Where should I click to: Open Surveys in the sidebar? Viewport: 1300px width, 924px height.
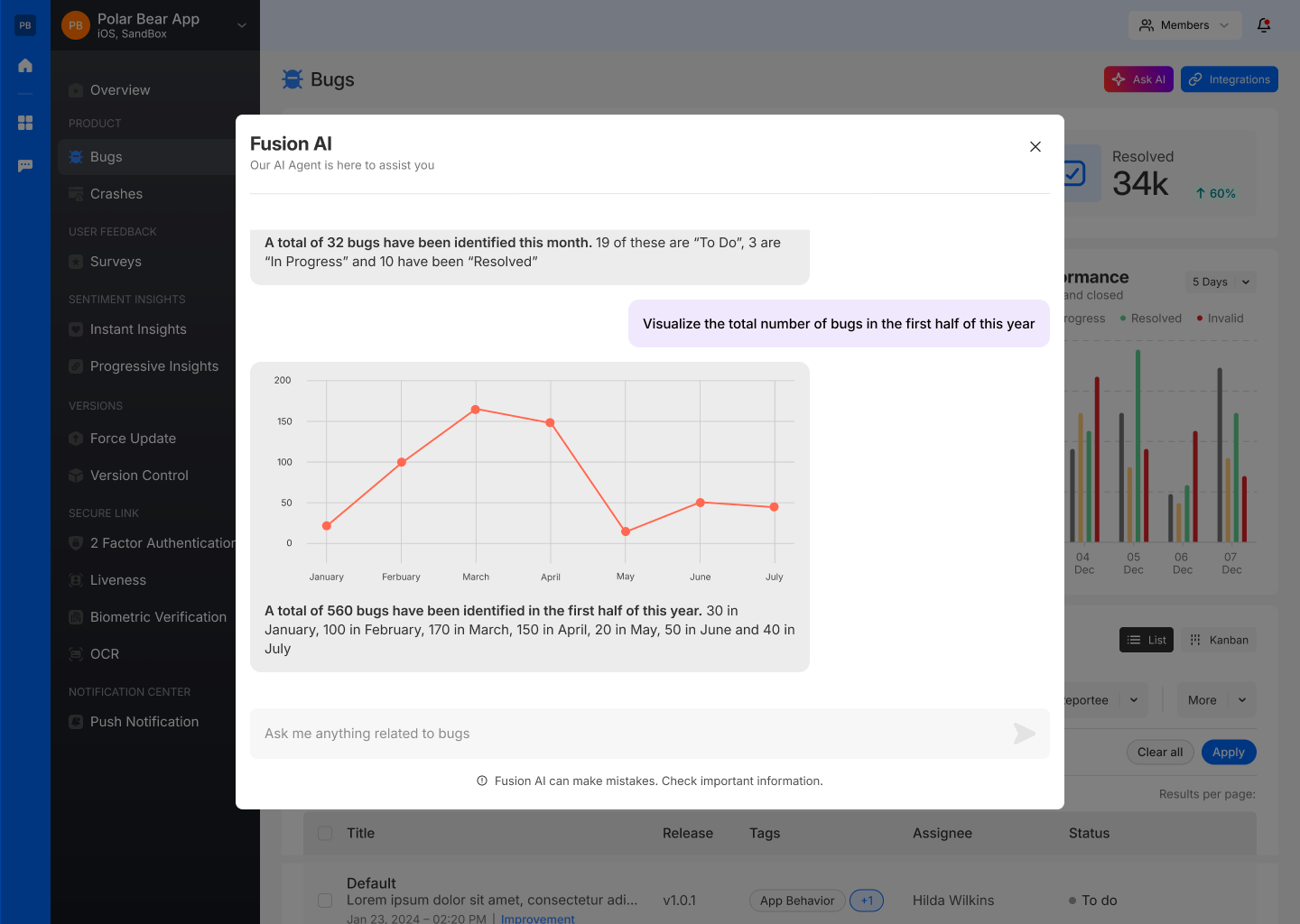pyautogui.click(x=116, y=262)
